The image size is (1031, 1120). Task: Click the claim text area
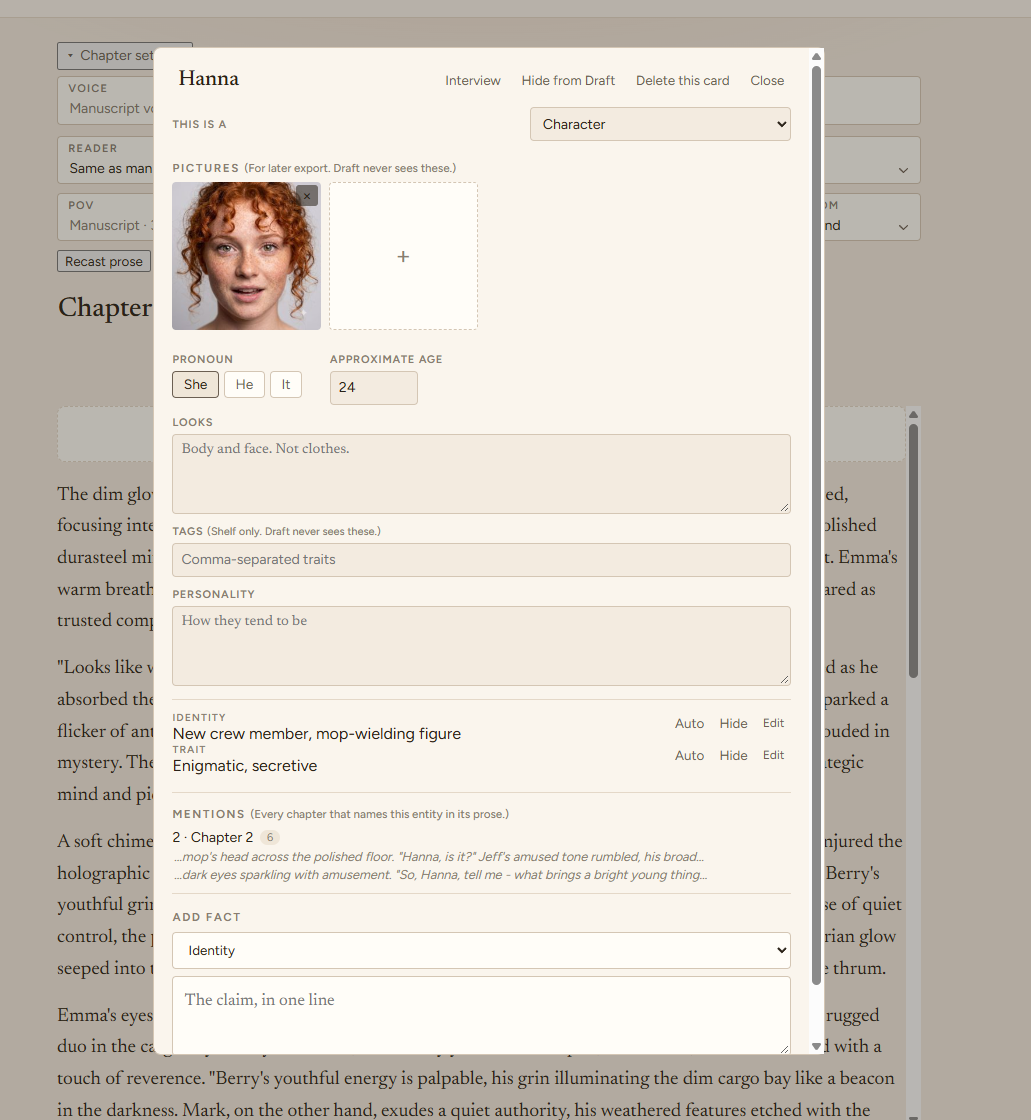coord(481,1015)
